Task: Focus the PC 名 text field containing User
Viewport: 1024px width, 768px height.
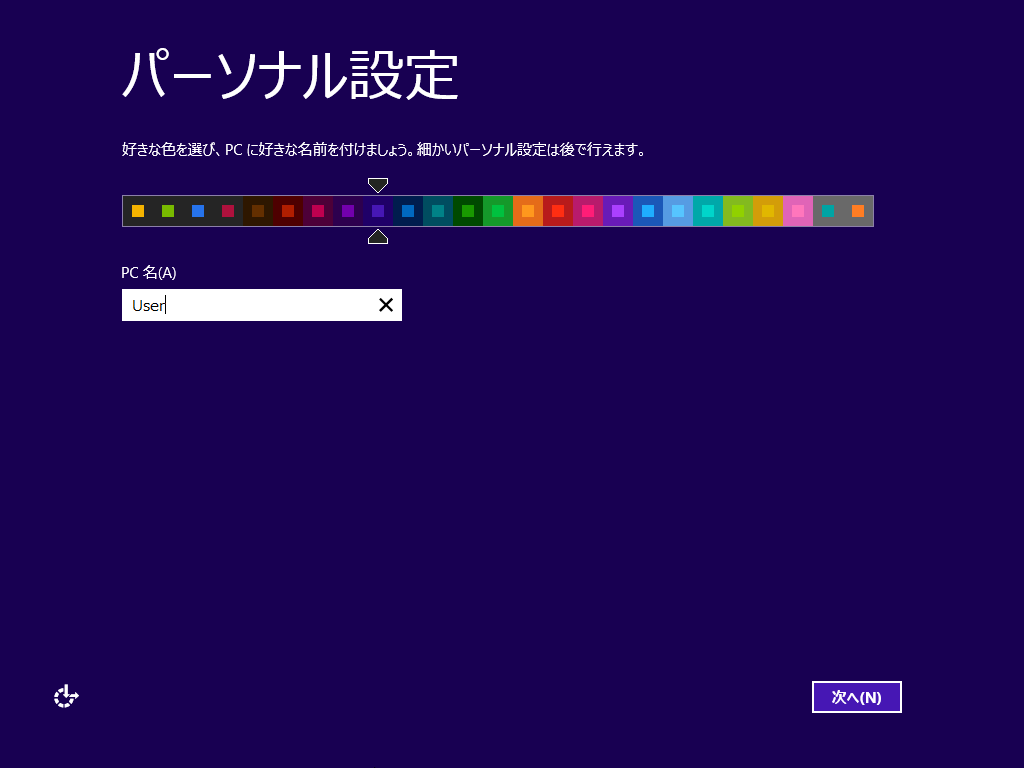Action: pos(261,305)
